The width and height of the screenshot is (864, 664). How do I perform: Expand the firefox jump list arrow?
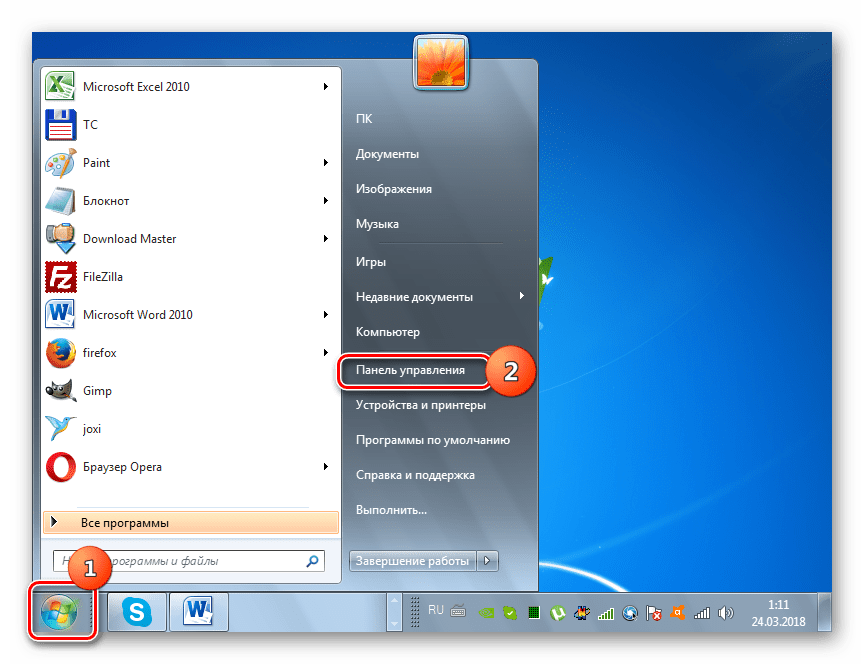[326, 353]
